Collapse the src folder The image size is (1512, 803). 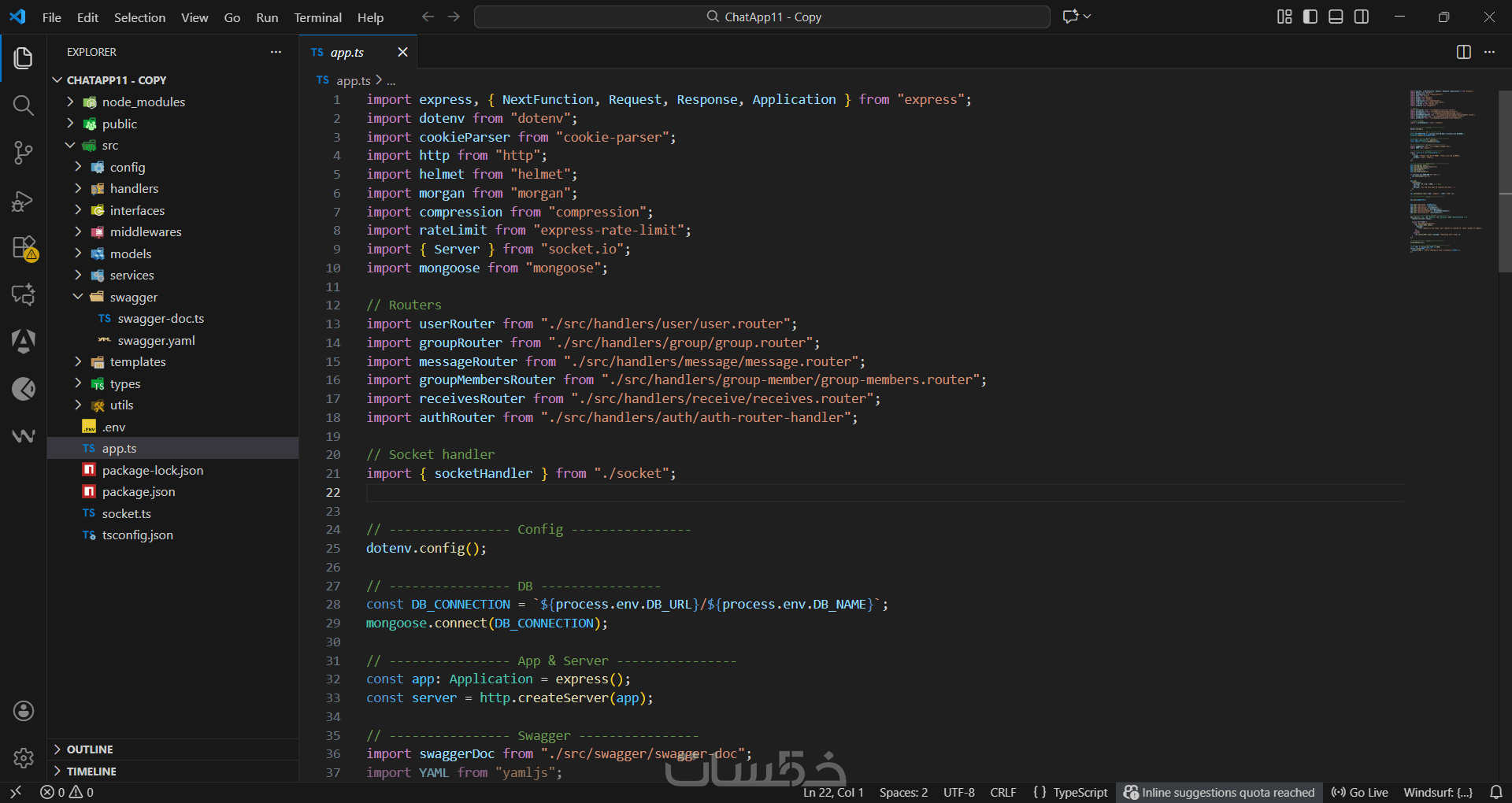pyautogui.click(x=110, y=145)
